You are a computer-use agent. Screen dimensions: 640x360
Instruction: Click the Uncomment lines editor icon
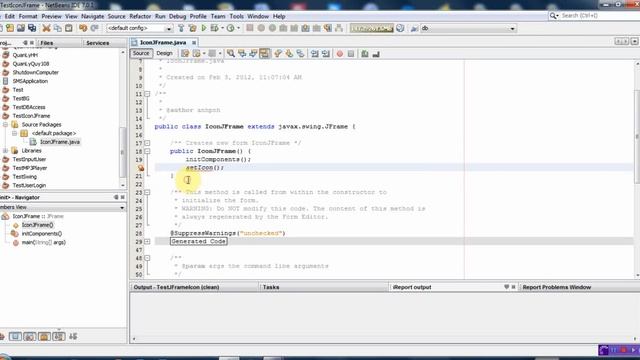click(x=376, y=53)
